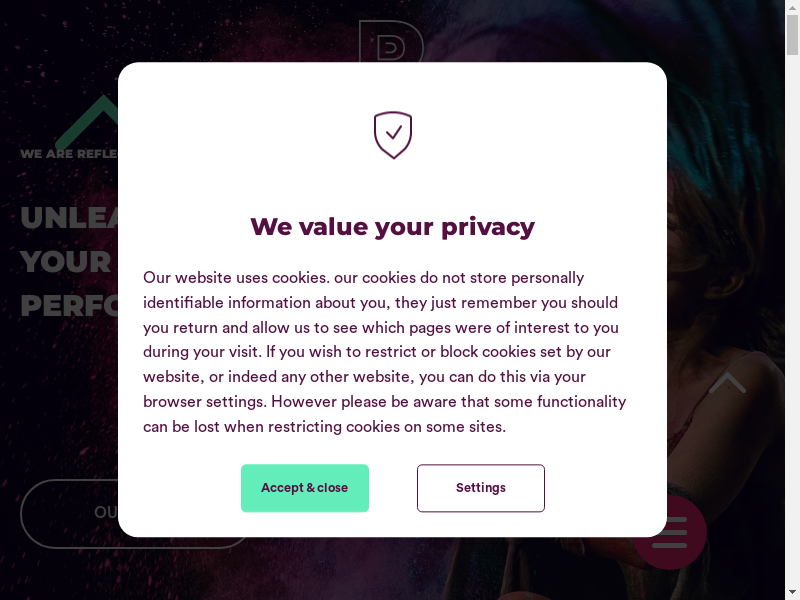Viewport: 800px width, 600px height.
Task: Click the grey up-chevron on the right
Action: [x=727, y=382]
